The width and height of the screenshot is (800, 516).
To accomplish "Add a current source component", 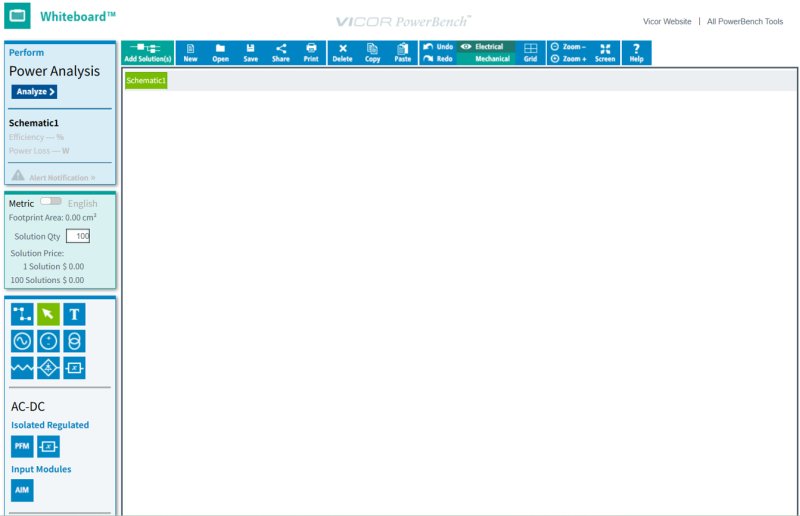I will (74, 341).
